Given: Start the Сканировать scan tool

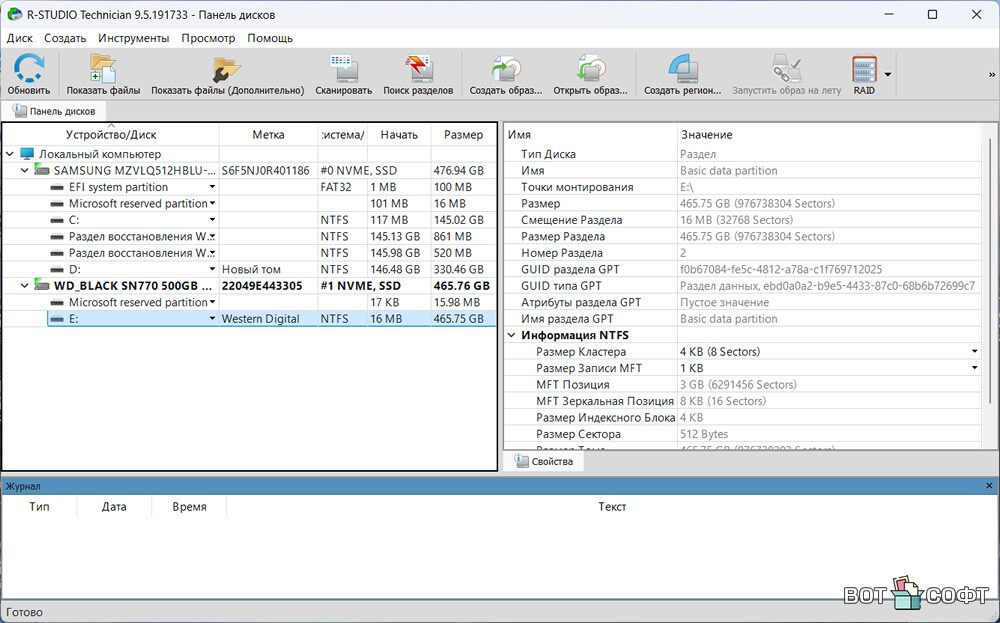Looking at the screenshot, I should 343,72.
